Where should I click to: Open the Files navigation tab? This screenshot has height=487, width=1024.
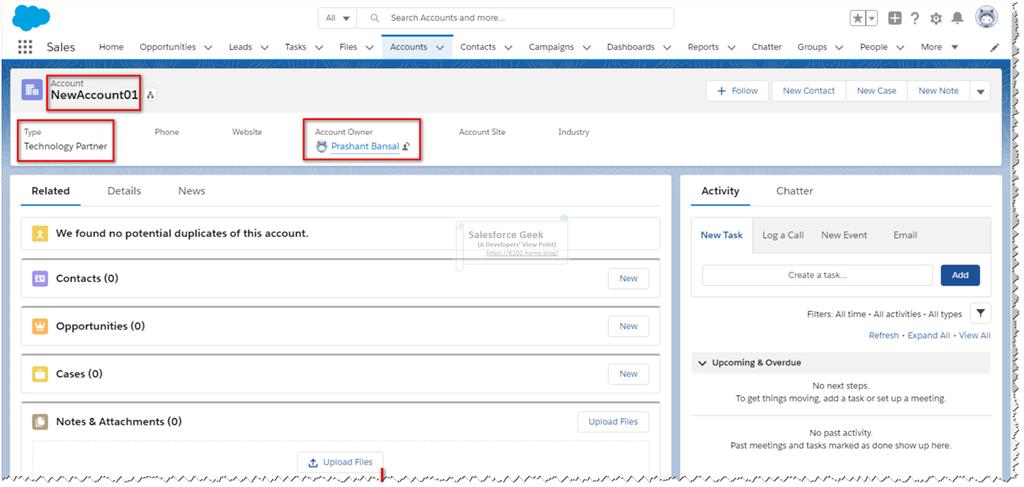coord(348,47)
